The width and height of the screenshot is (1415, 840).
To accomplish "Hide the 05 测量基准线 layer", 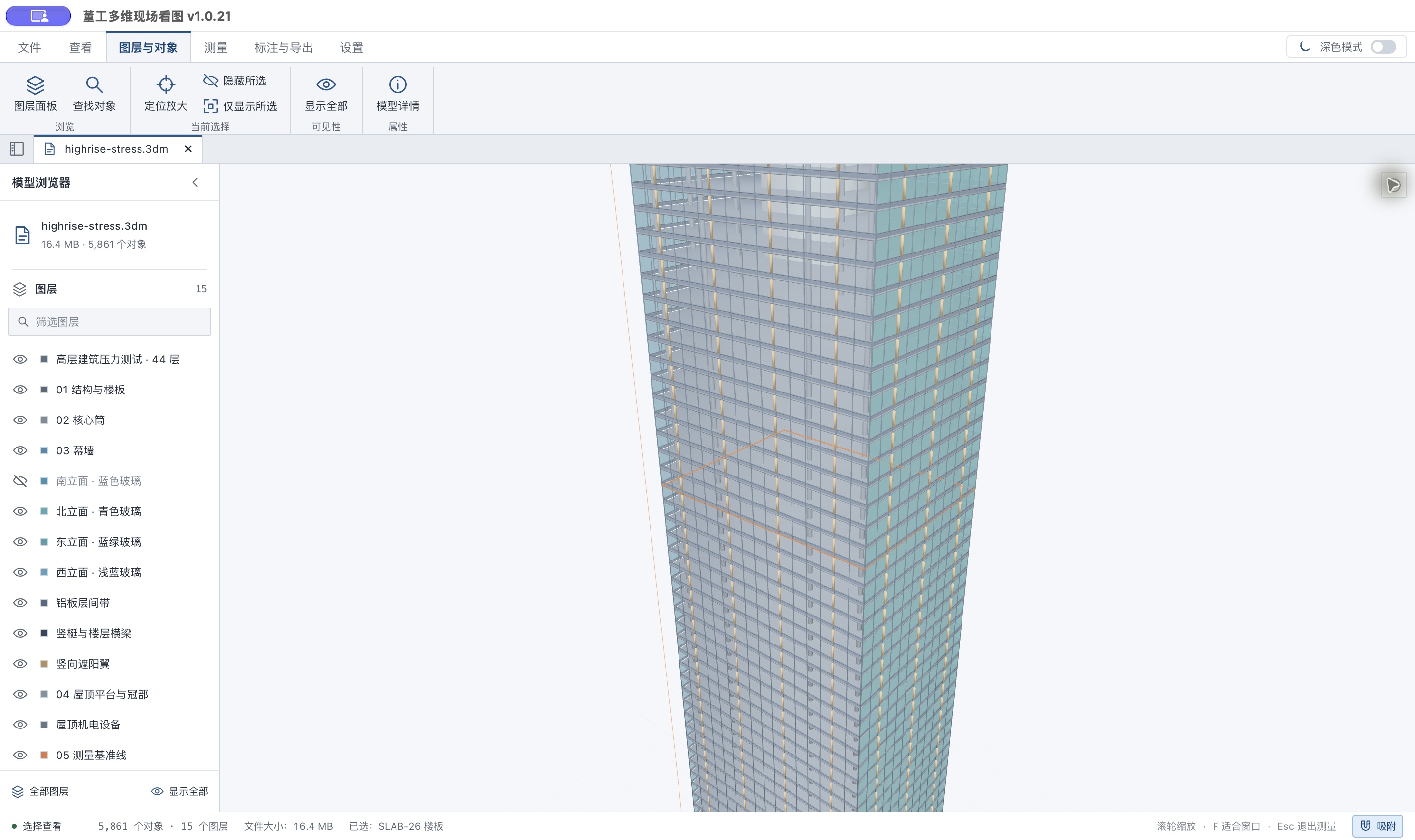I will [x=20, y=755].
